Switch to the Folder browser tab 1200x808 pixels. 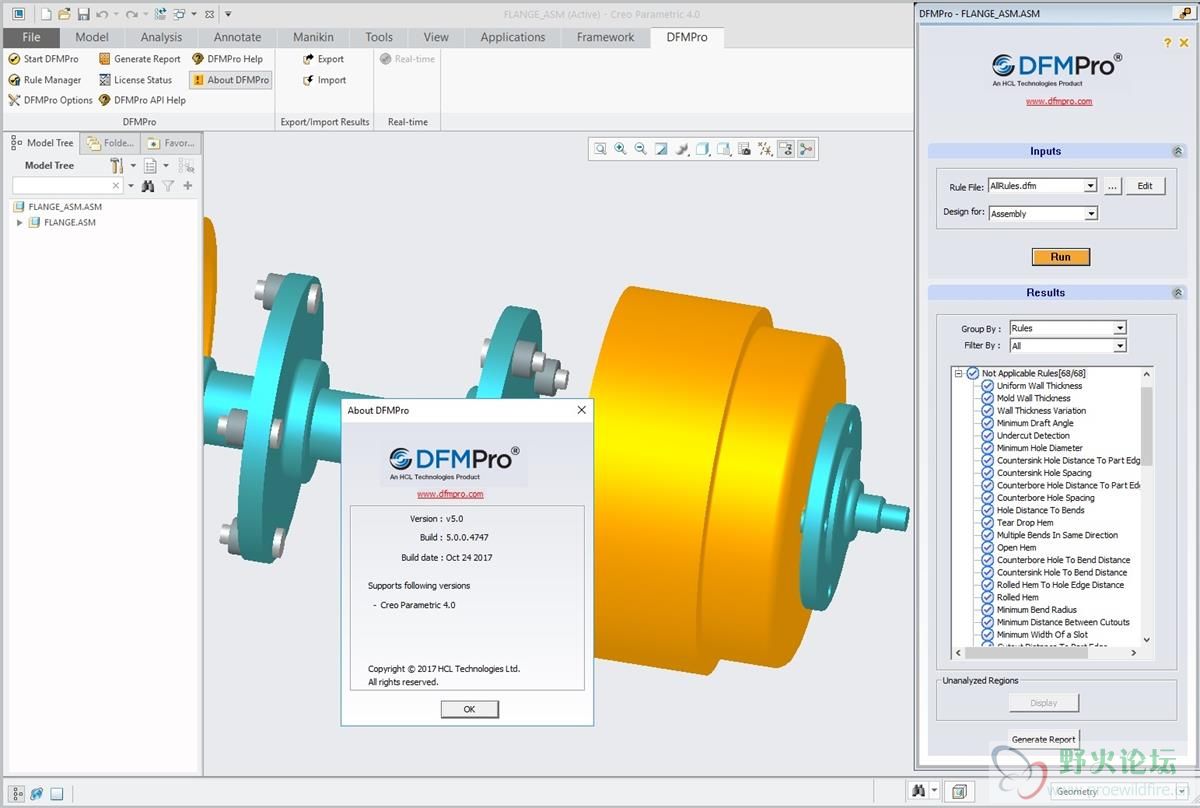point(110,143)
